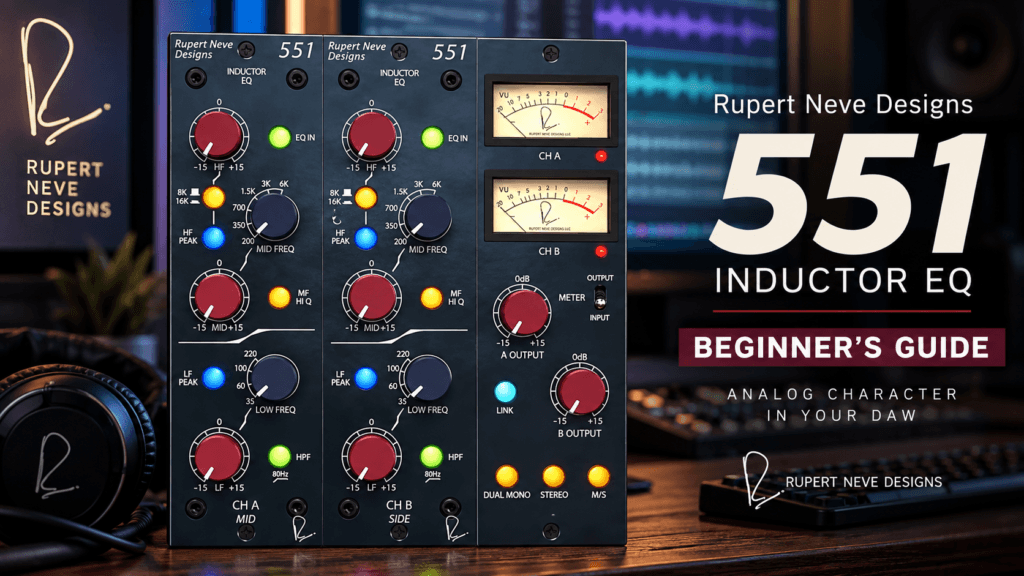Viewport: 1024px width, 576px height.
Task: Click the CH B MID FREQ selector knob
Action: (426, 216)
